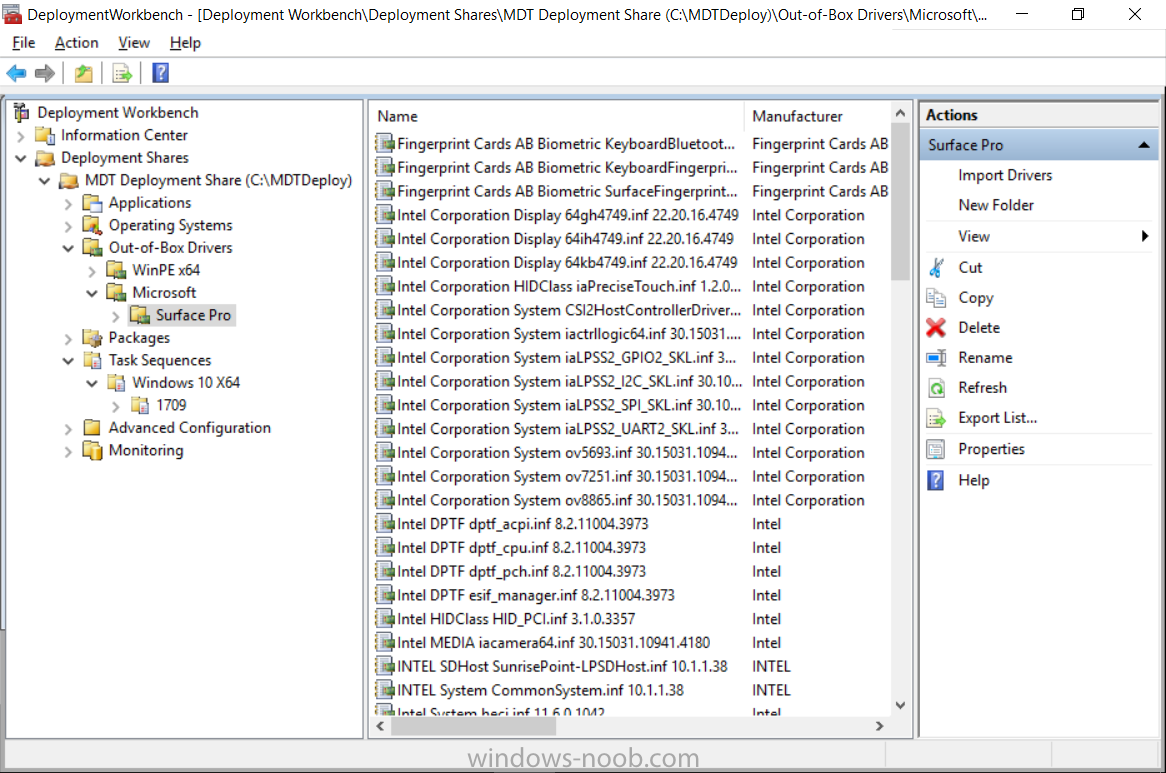The image size is (1166, 773).
Task: Click driver icon for Intel HIDClass HID_PCI.inf
Action: 385,619
